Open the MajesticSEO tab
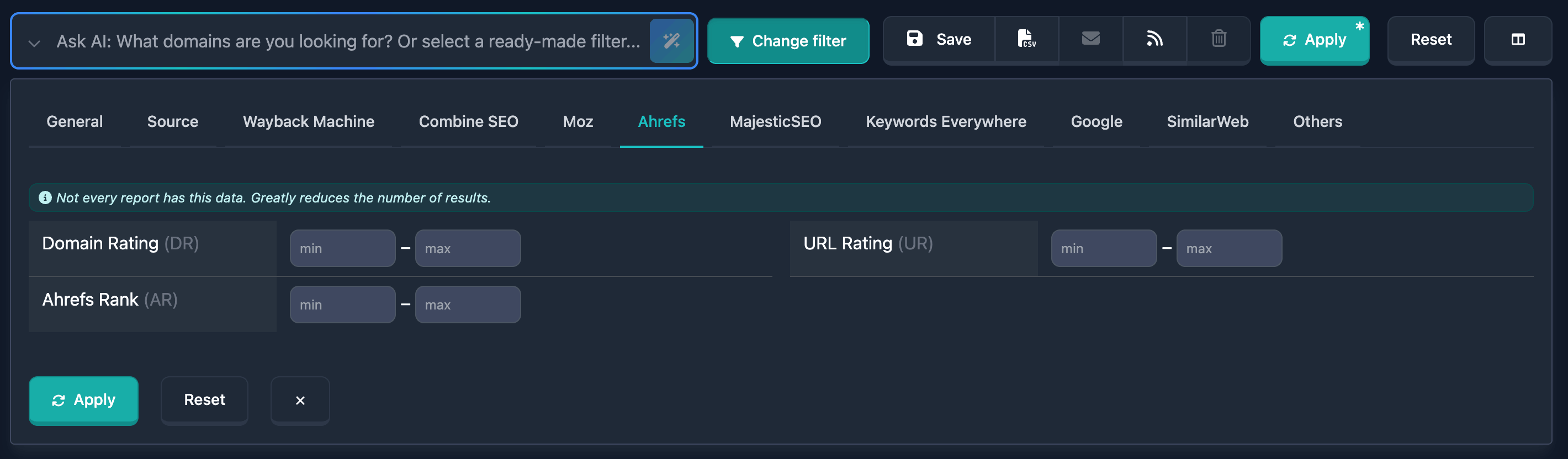The width and height of the screenshot is (1568, 459). tap(774, 121)
